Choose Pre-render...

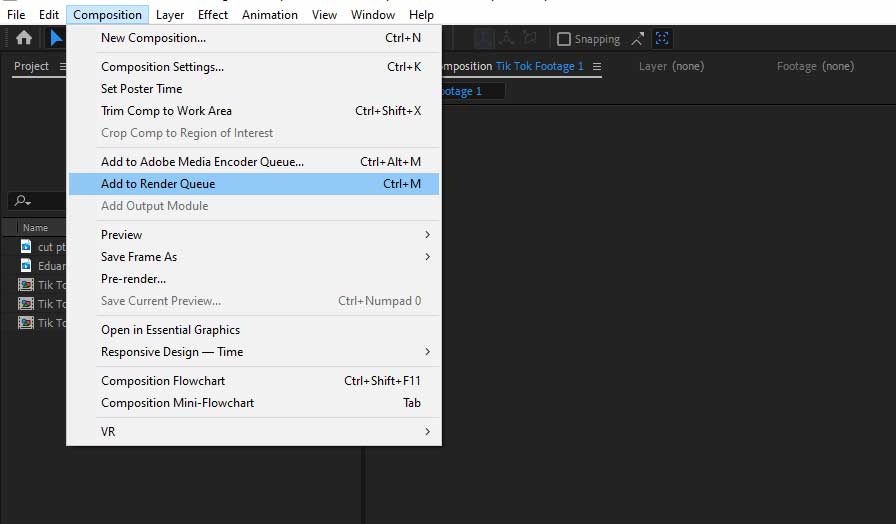(x=254, y=279)
